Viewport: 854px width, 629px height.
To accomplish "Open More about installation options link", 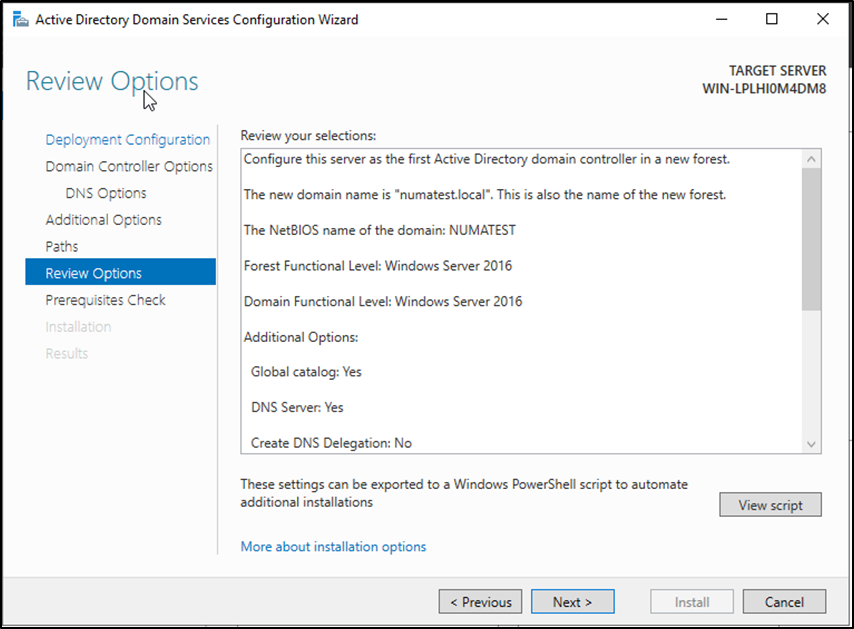I will [333, 547].
